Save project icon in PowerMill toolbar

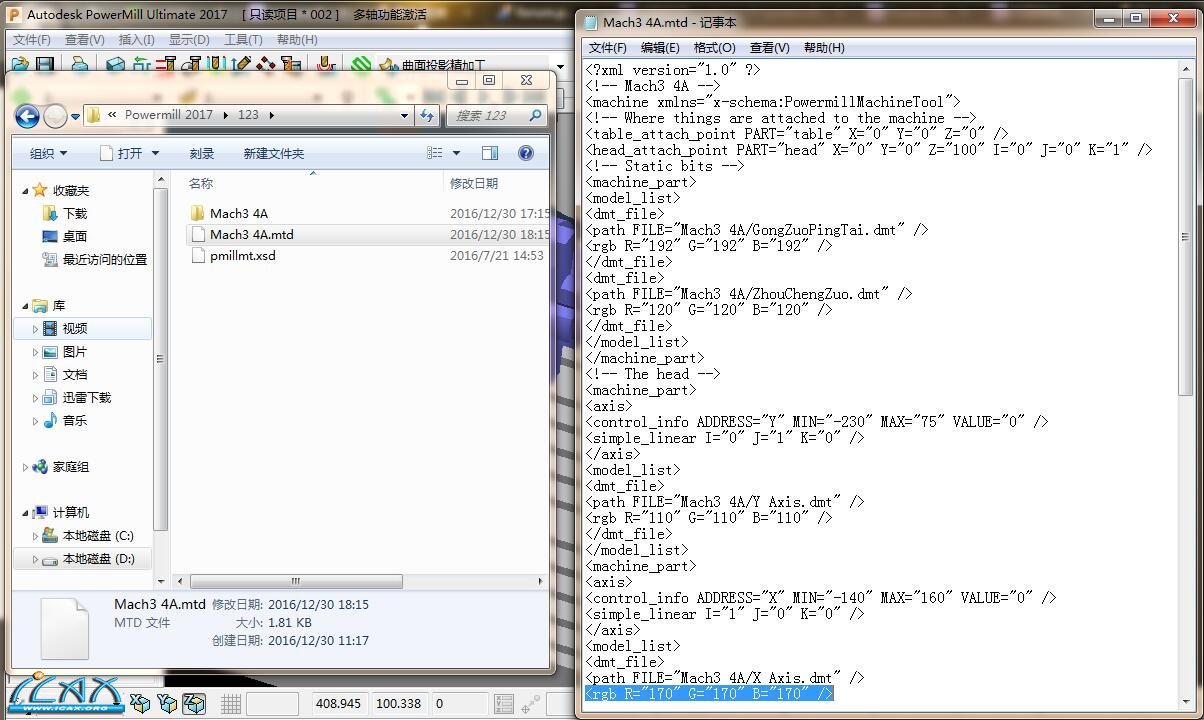coord(44,64)
